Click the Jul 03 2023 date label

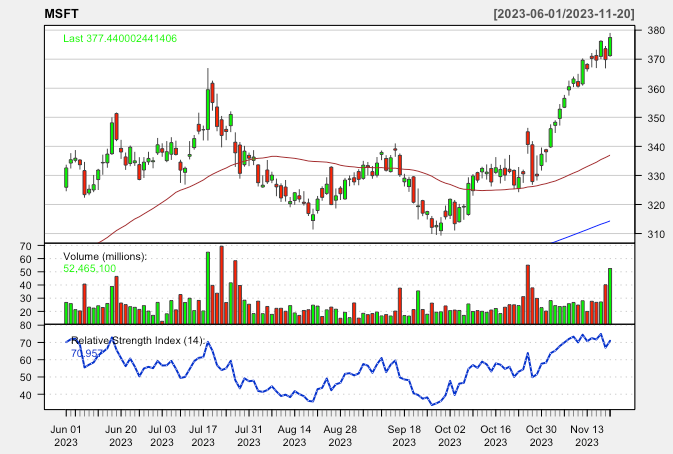pyautogui.click(x=162, y=436)
